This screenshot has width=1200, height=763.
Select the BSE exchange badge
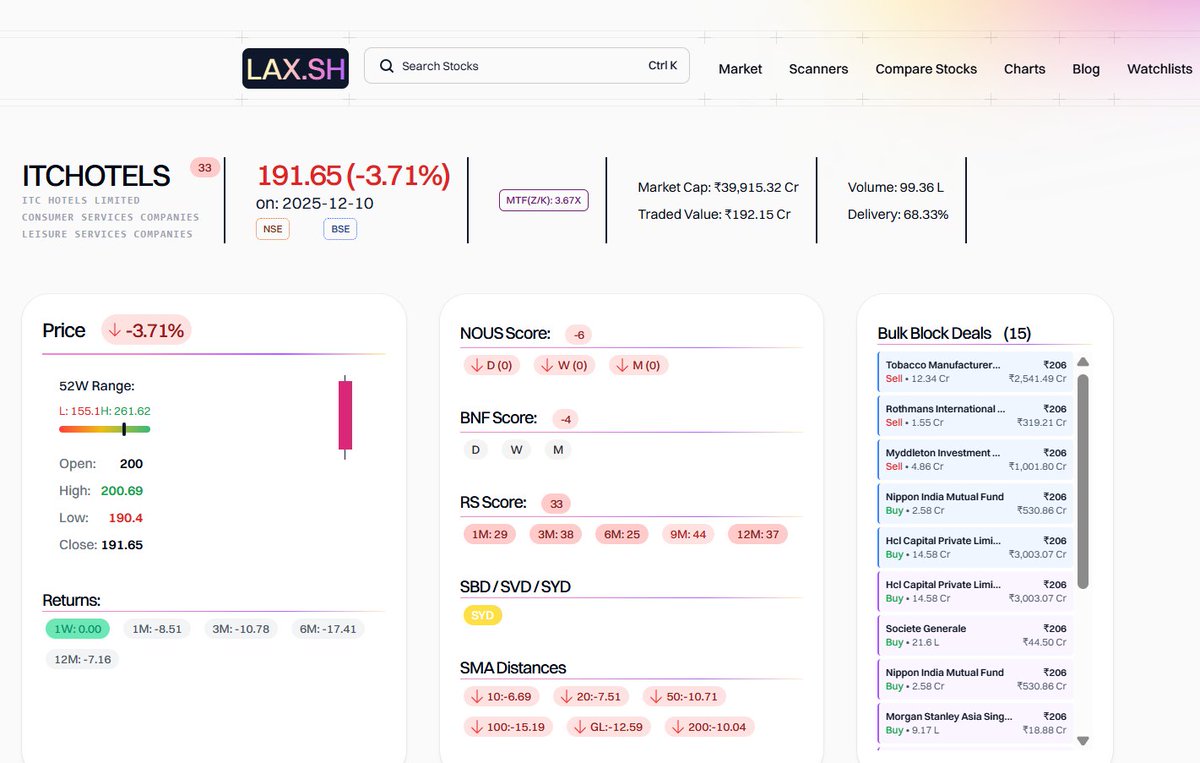click(x=340, y=228)
